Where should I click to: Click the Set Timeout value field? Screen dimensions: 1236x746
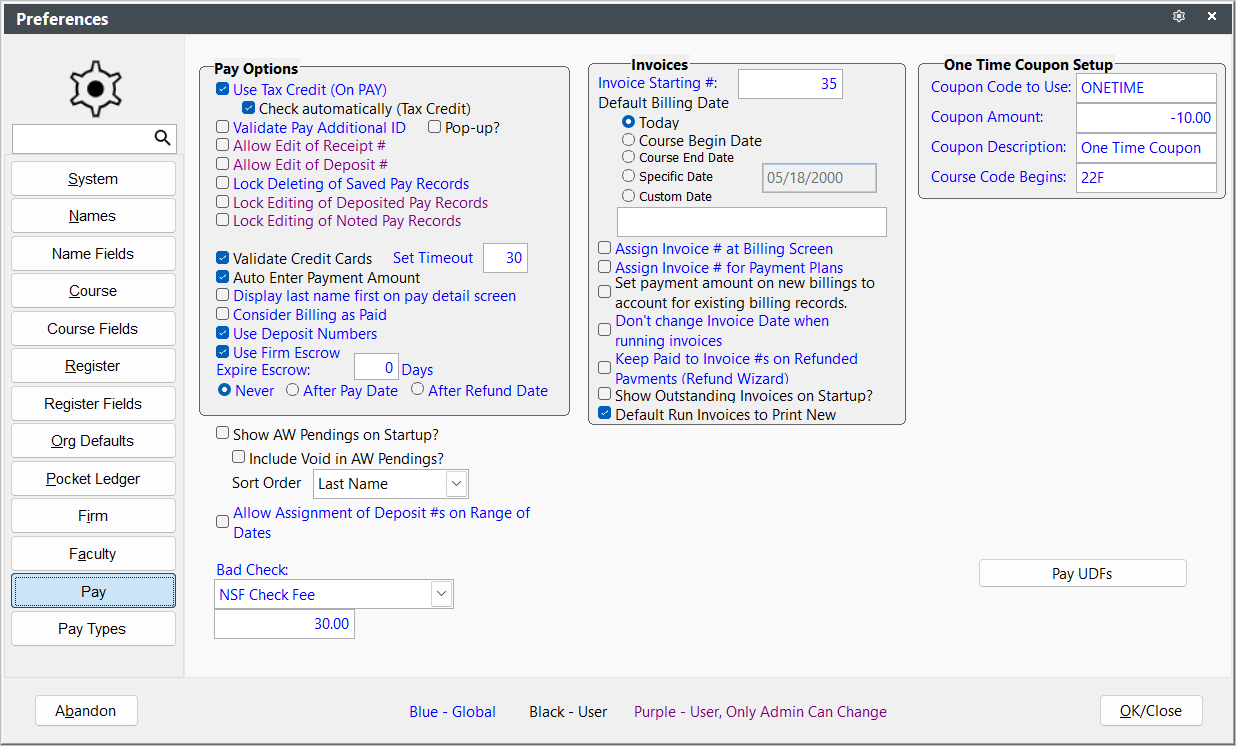click(505, 258)
